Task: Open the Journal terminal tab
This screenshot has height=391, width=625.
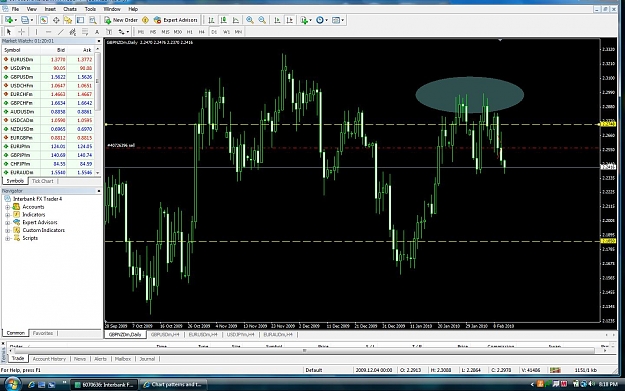Action: tap(147, 359)
